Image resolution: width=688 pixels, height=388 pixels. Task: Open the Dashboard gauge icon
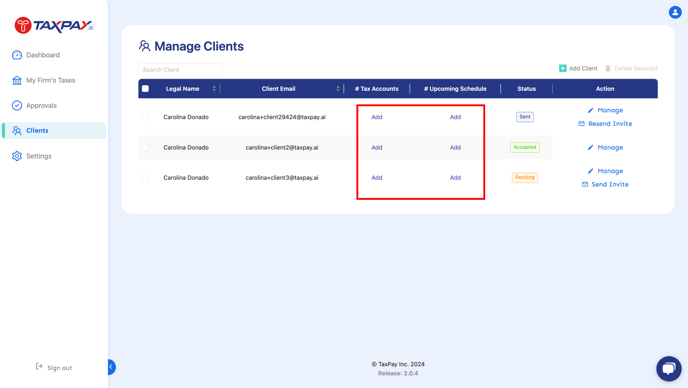(17, 55)
